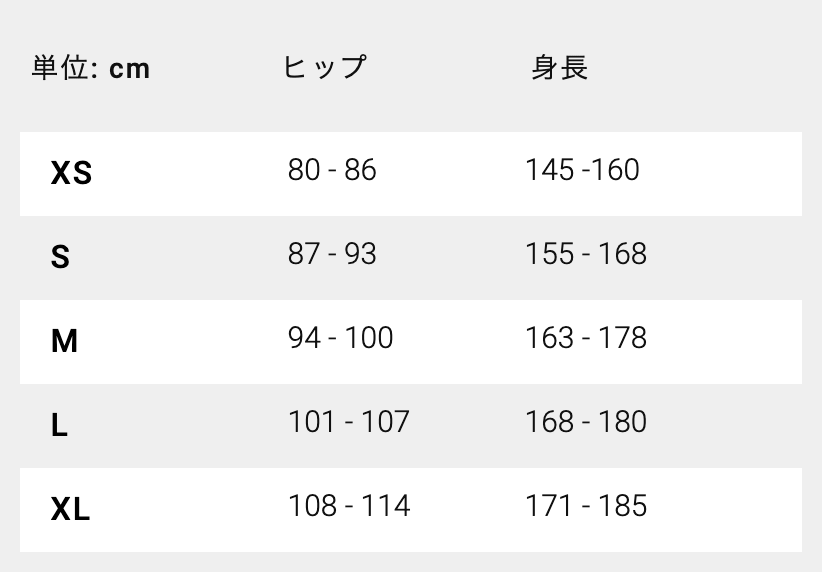Click empty area right of XL row
This screenshot has height=572, width=822.
point(730,510)
